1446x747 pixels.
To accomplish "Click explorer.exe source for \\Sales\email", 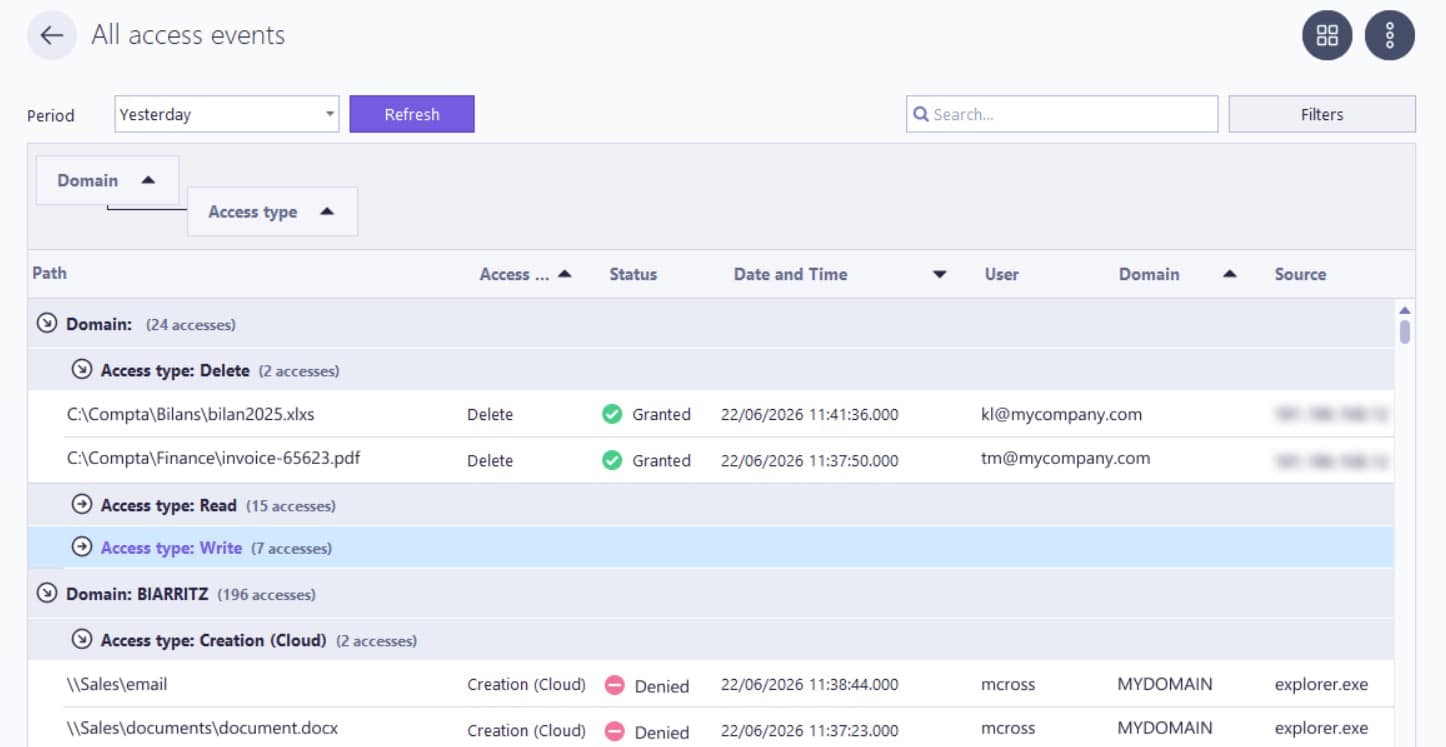I will (x=1321, y=685).
